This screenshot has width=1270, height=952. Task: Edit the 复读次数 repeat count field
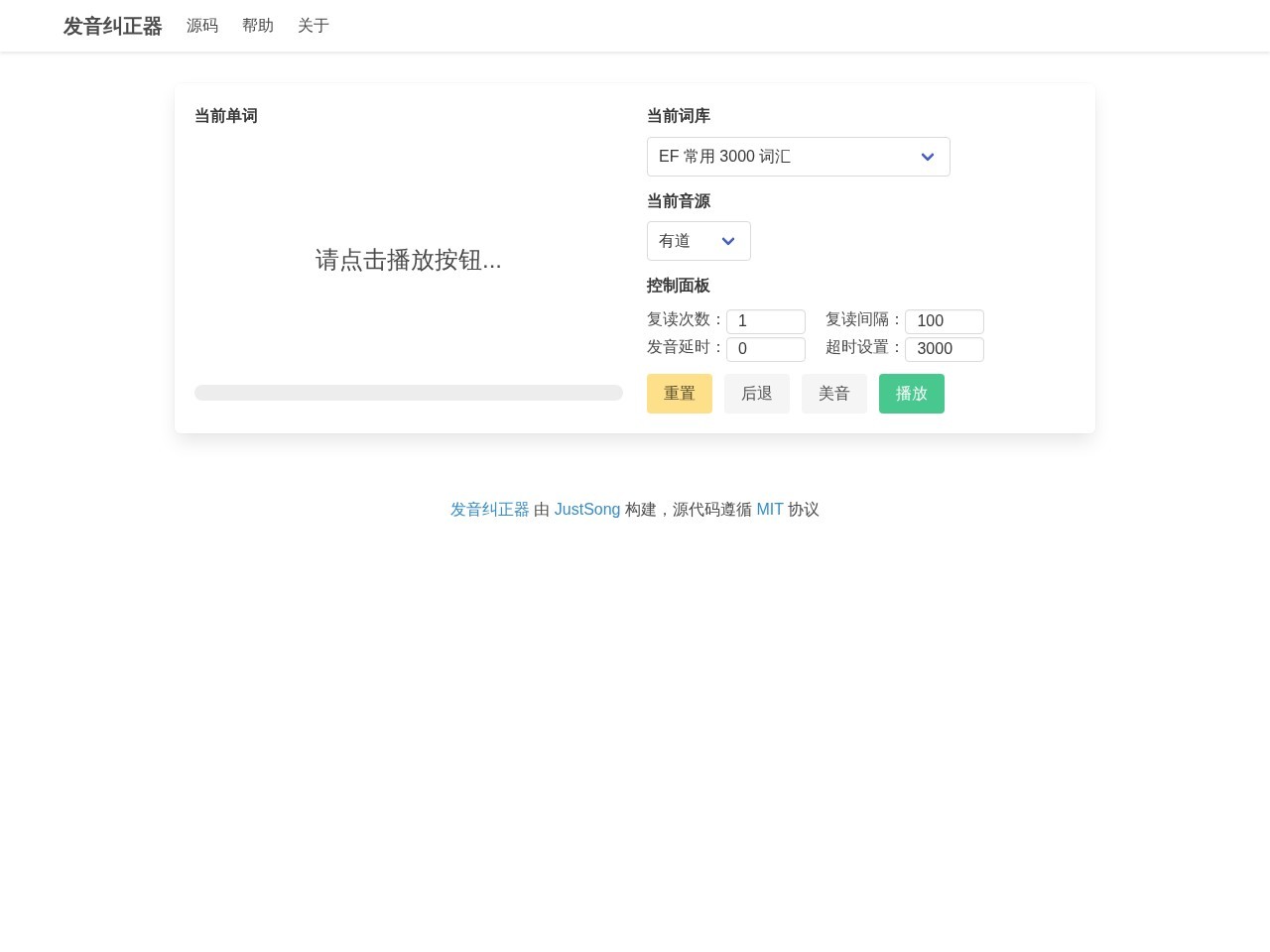tap(766, 320)
